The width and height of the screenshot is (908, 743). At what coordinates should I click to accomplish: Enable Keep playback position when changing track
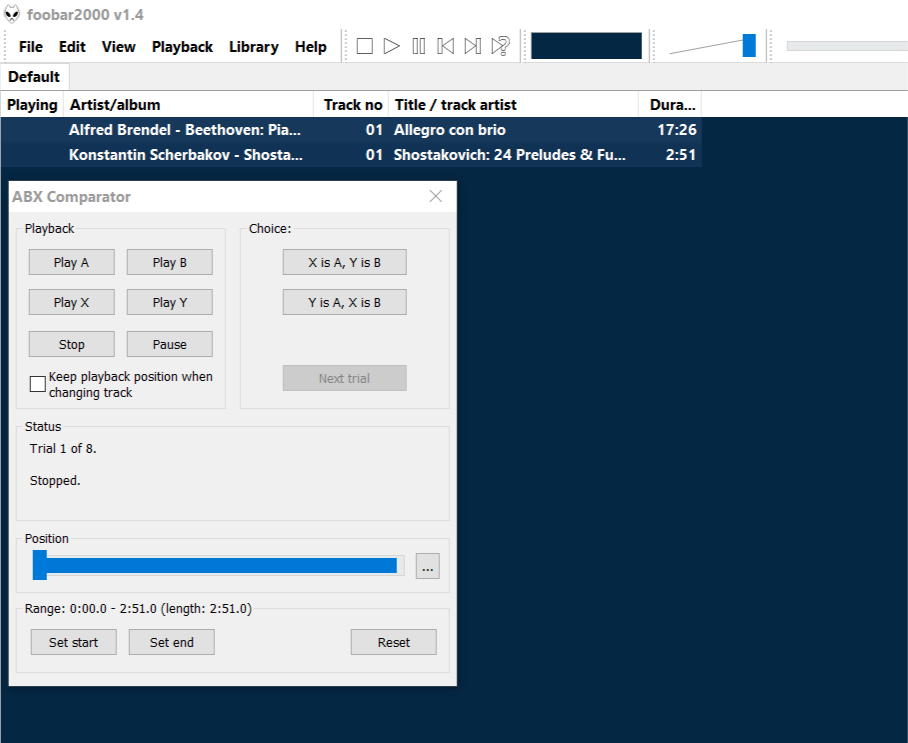click(x=38, y=384)
